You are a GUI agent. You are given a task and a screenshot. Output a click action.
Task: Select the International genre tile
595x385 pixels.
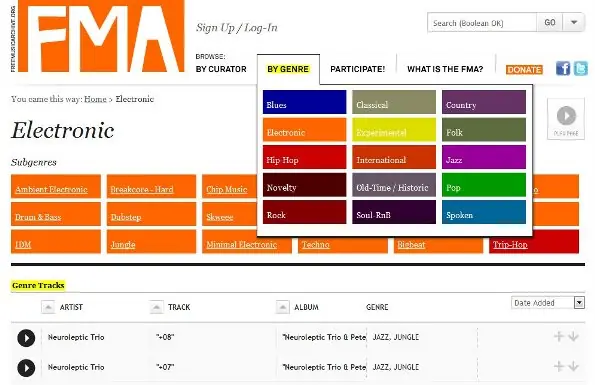click(394, 157)
